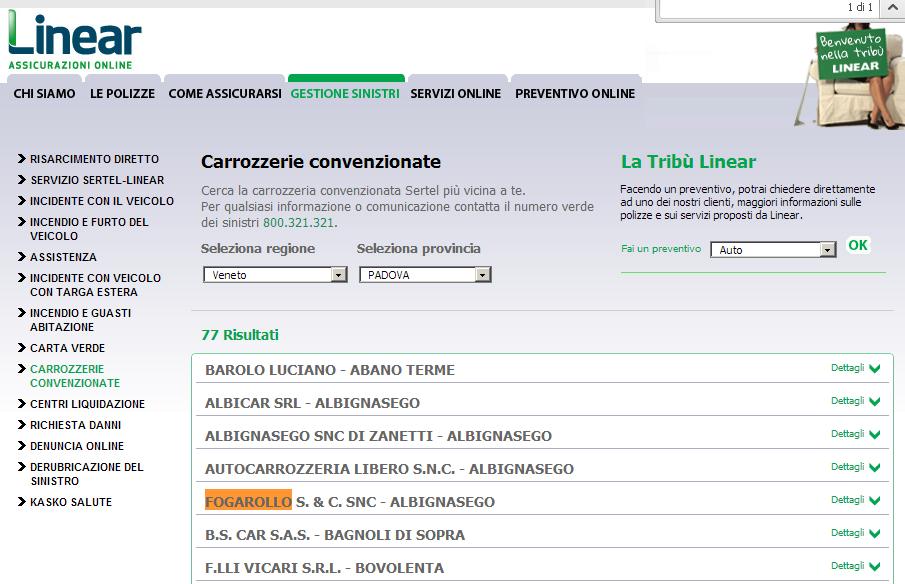This screenshot has height=584, width=905.
Task: Open the Fai un preventivo Auto dropdown
Action: point(773,250)
